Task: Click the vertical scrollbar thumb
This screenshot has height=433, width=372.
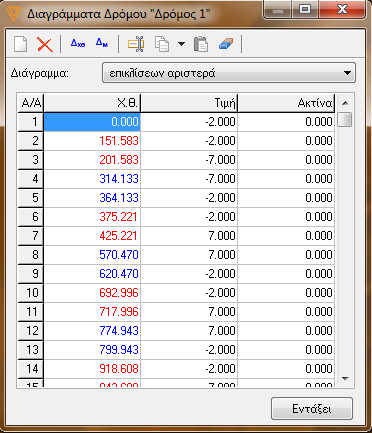Action: pos(345,120)
